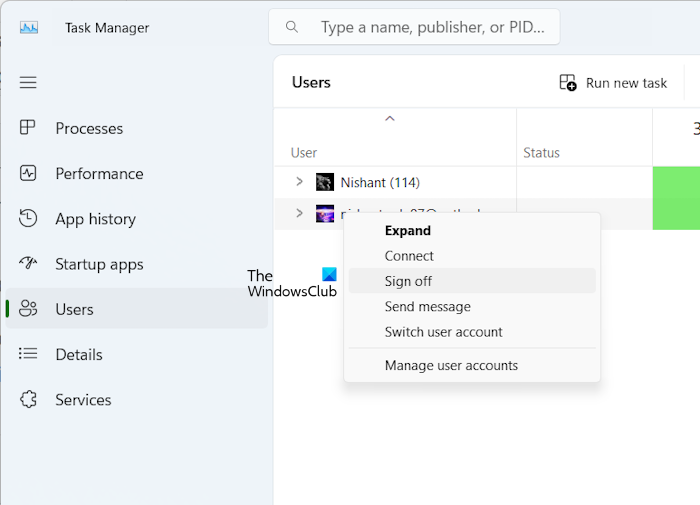700x505 pixels.
Task: Click the search magnifier icon
Action: coord(292,27)
